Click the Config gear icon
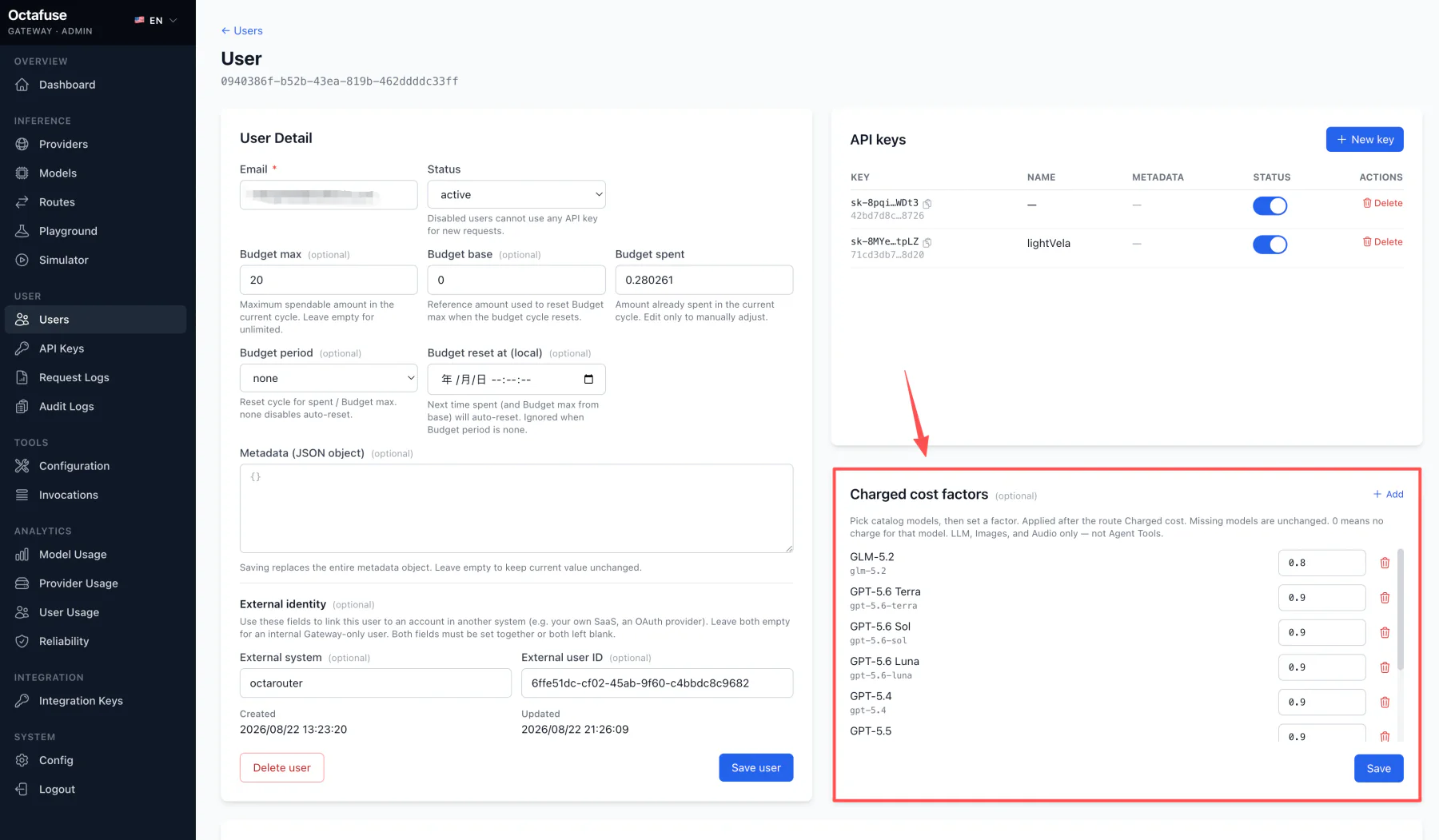 click(22, 760)
